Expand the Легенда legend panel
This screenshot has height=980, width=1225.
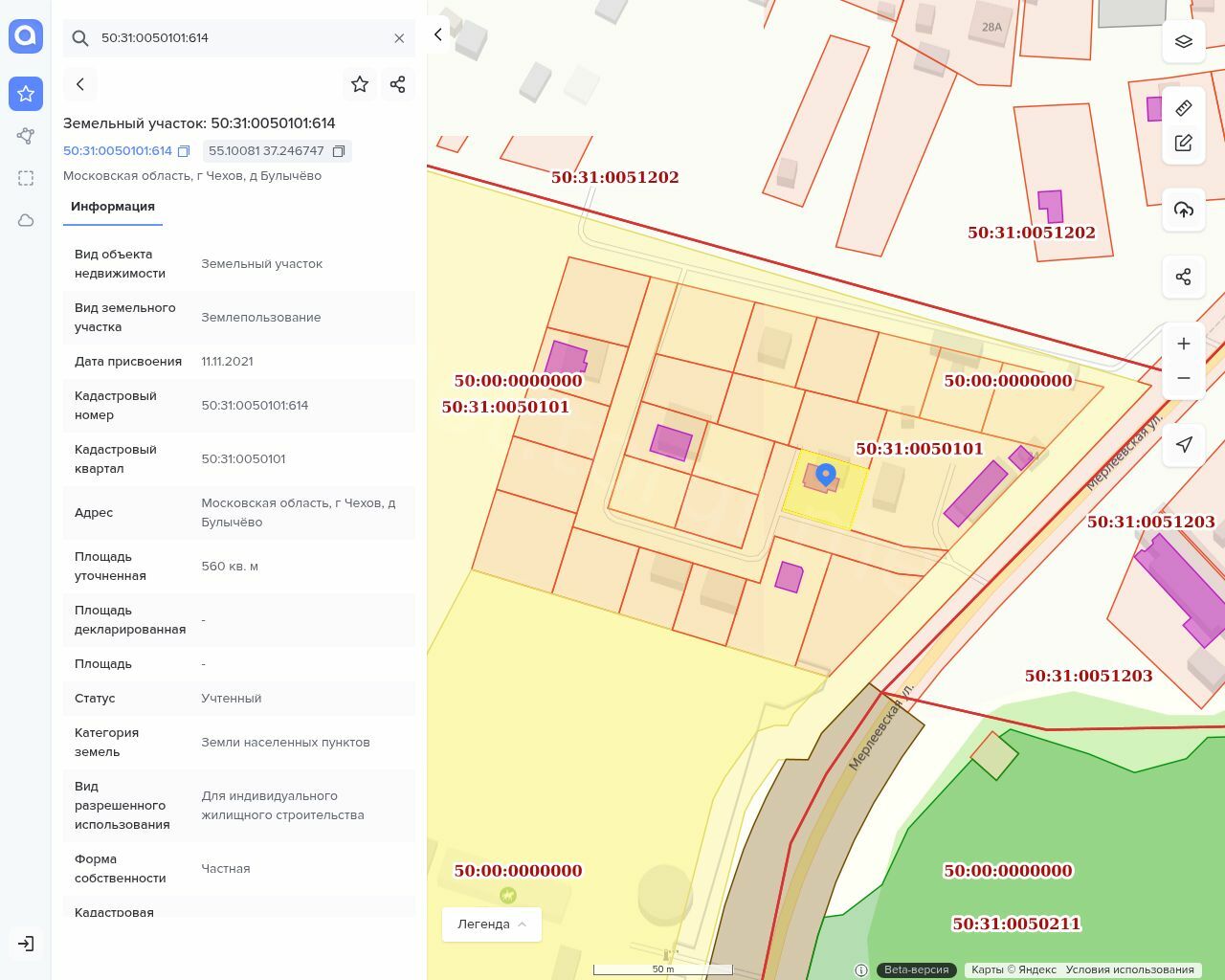point(492,924)
